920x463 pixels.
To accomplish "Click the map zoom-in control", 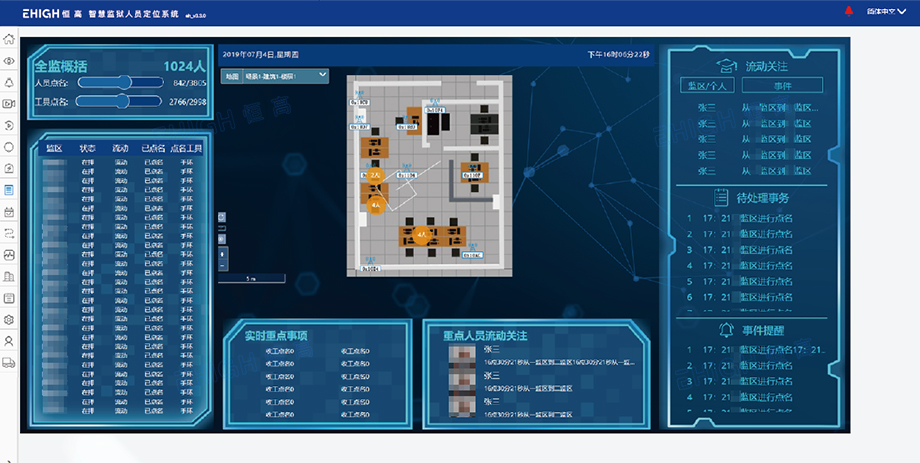I will click(222, 254).
